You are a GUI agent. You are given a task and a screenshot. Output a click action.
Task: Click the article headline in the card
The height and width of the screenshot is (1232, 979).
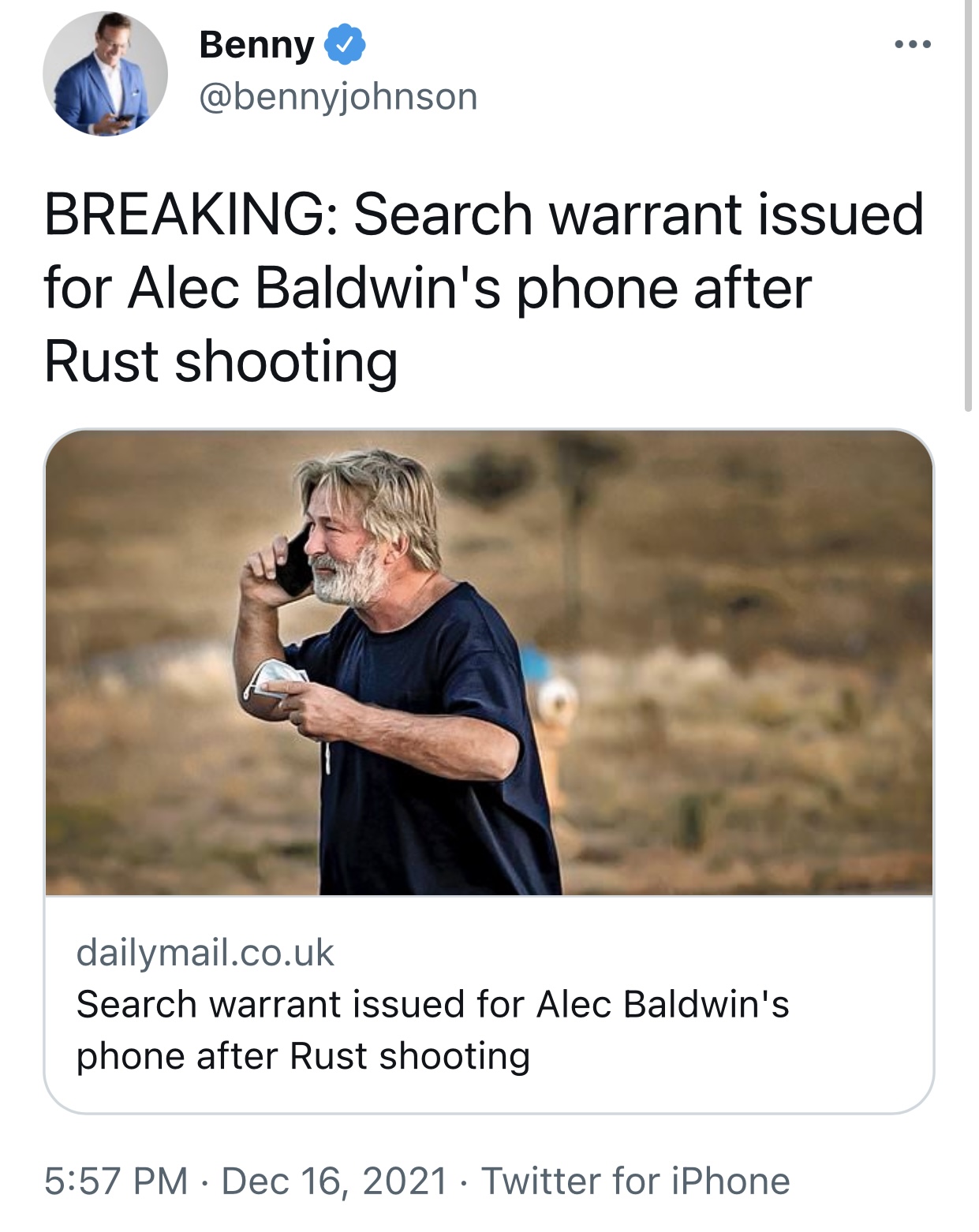(432, 1030)
